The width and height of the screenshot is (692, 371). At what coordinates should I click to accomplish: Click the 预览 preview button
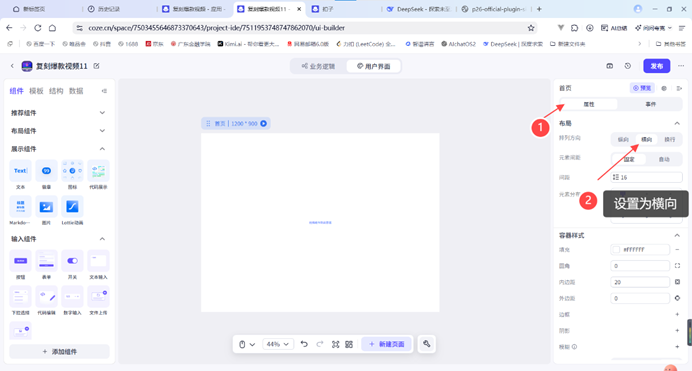coord(642,88)
